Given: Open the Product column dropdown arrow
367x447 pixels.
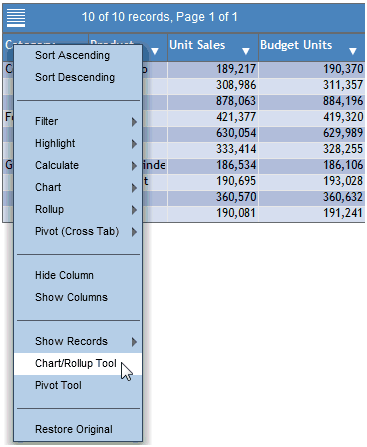Looking at the screenshot, I should pos(155,51).
